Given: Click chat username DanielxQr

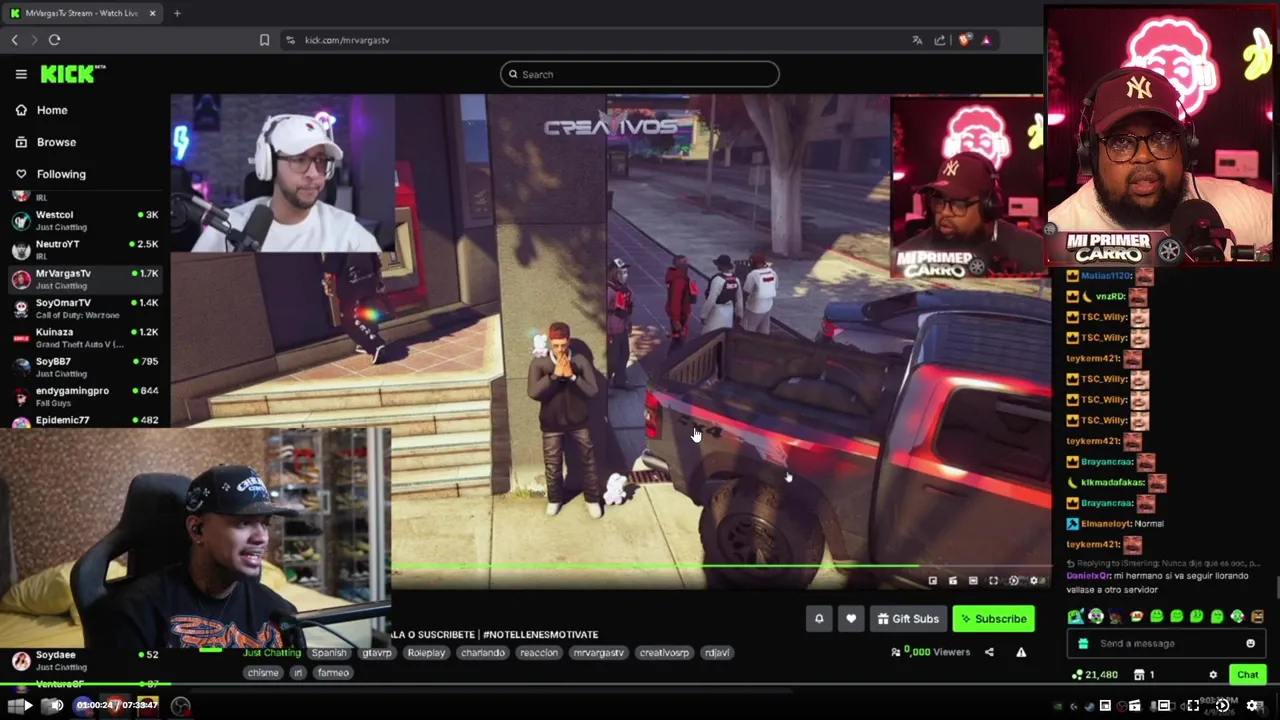Looking at the screenshot, I should pos(1088,576).
